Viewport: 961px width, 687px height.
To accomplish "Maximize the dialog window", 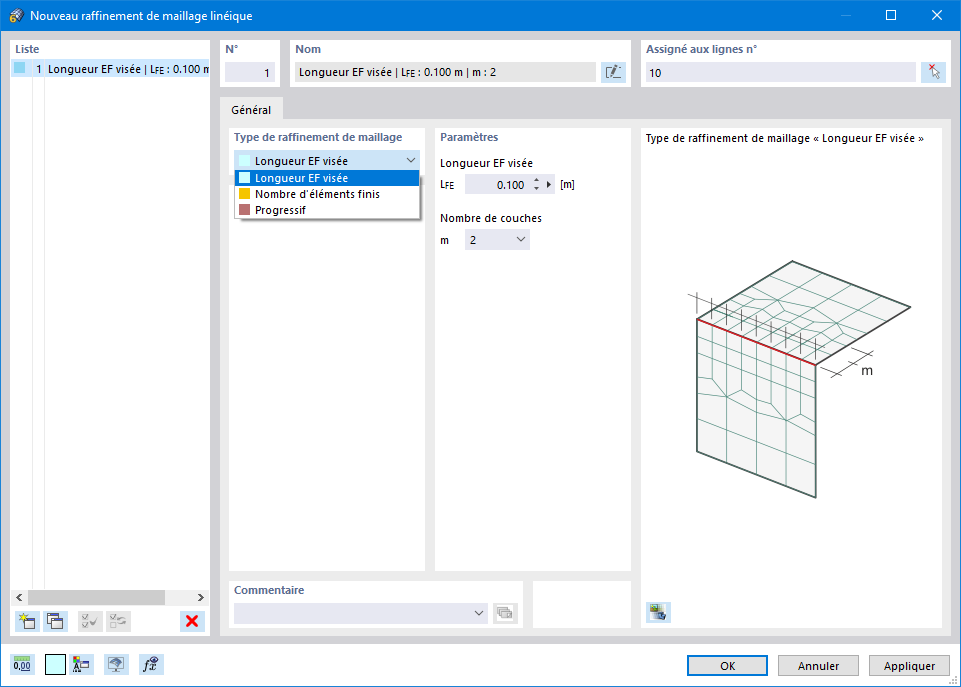I will 891,15.
